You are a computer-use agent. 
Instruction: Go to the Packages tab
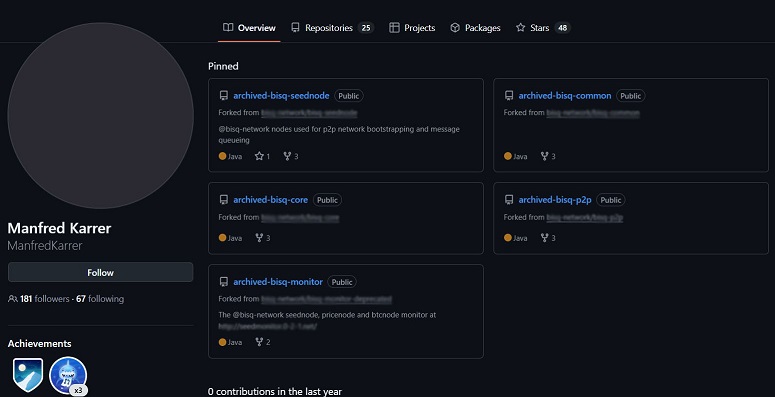tap(475, 28)
